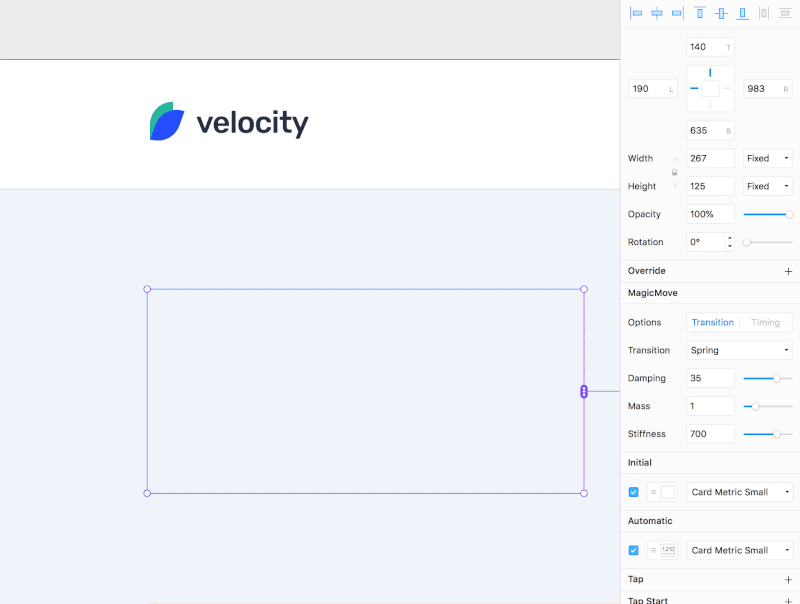This screenshot has width=800, height=604.
Task: Adjust the Opacity slider
Action: [767, 214]
